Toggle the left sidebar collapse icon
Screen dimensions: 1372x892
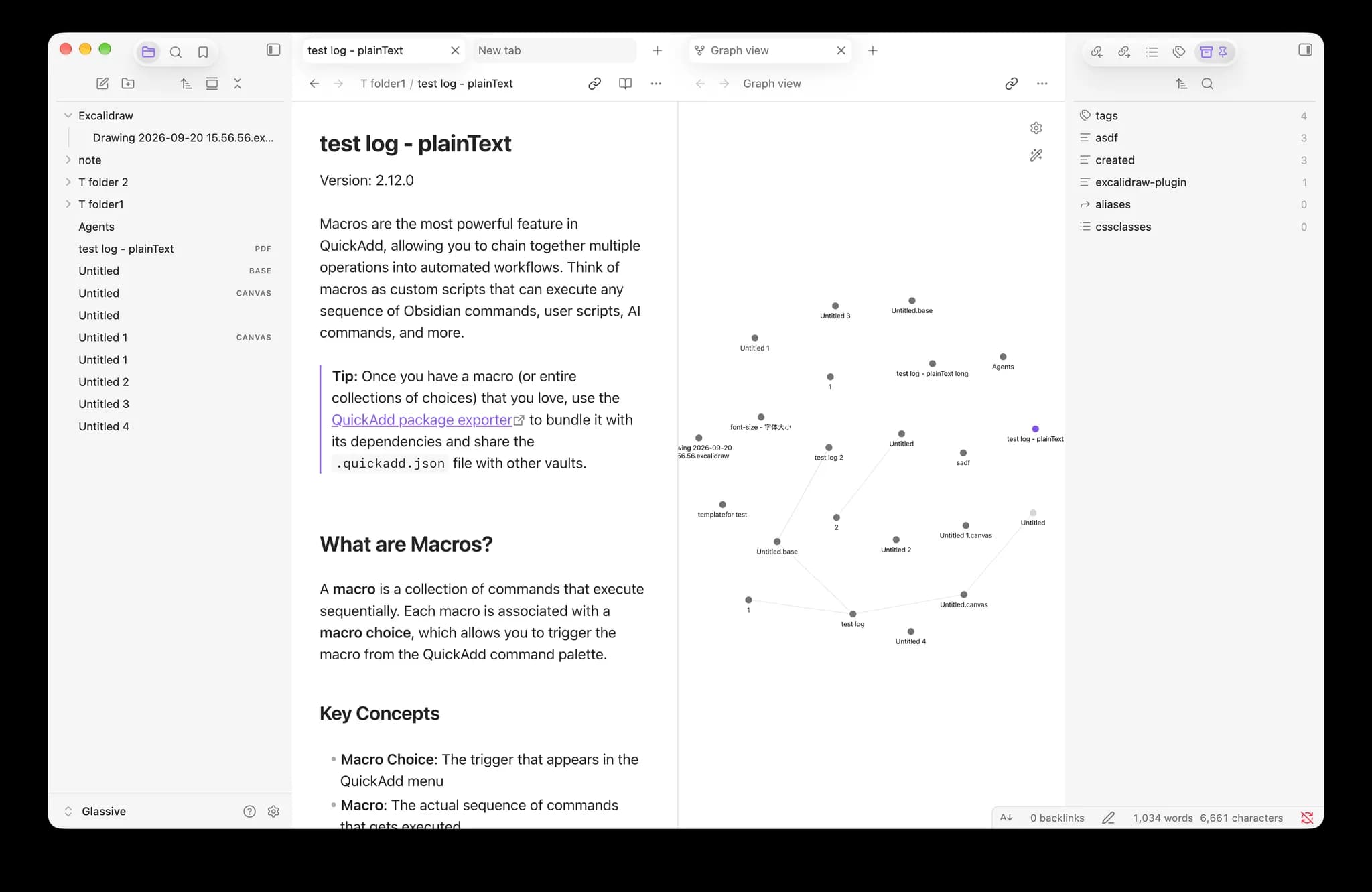(273, 50)
